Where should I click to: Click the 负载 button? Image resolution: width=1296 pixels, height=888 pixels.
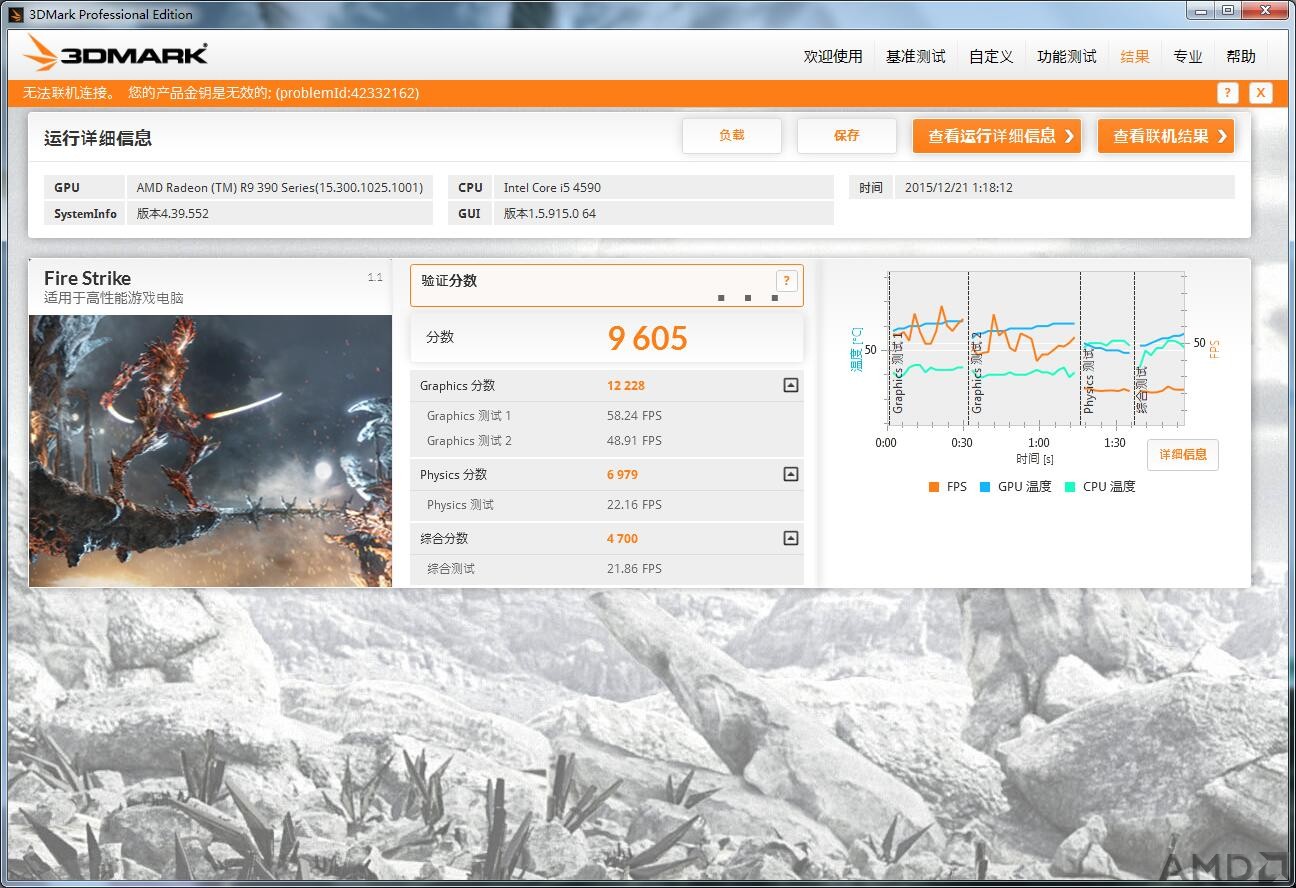click(x=732, y=136)
